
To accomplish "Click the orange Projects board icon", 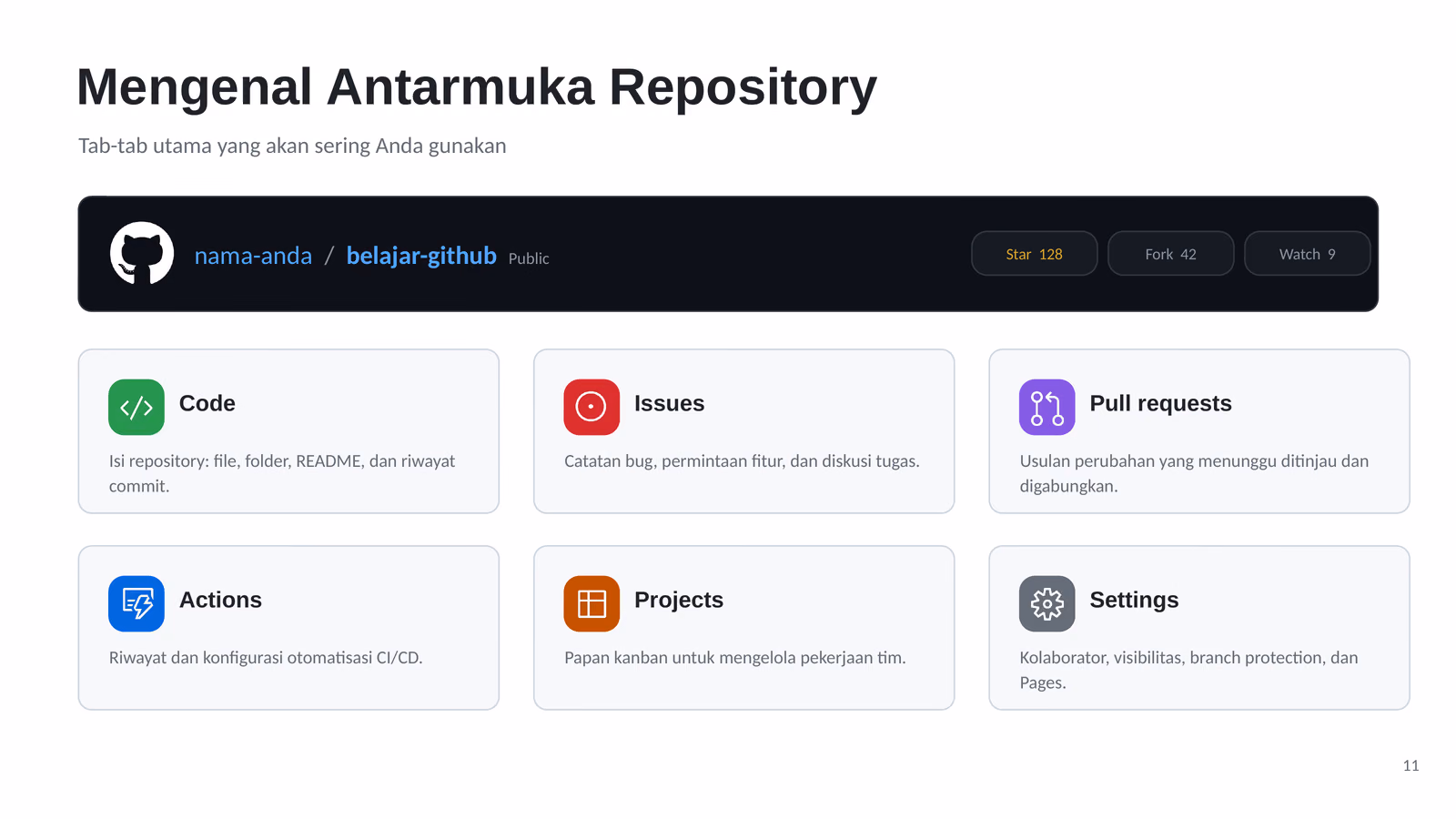I will (591, 603).
